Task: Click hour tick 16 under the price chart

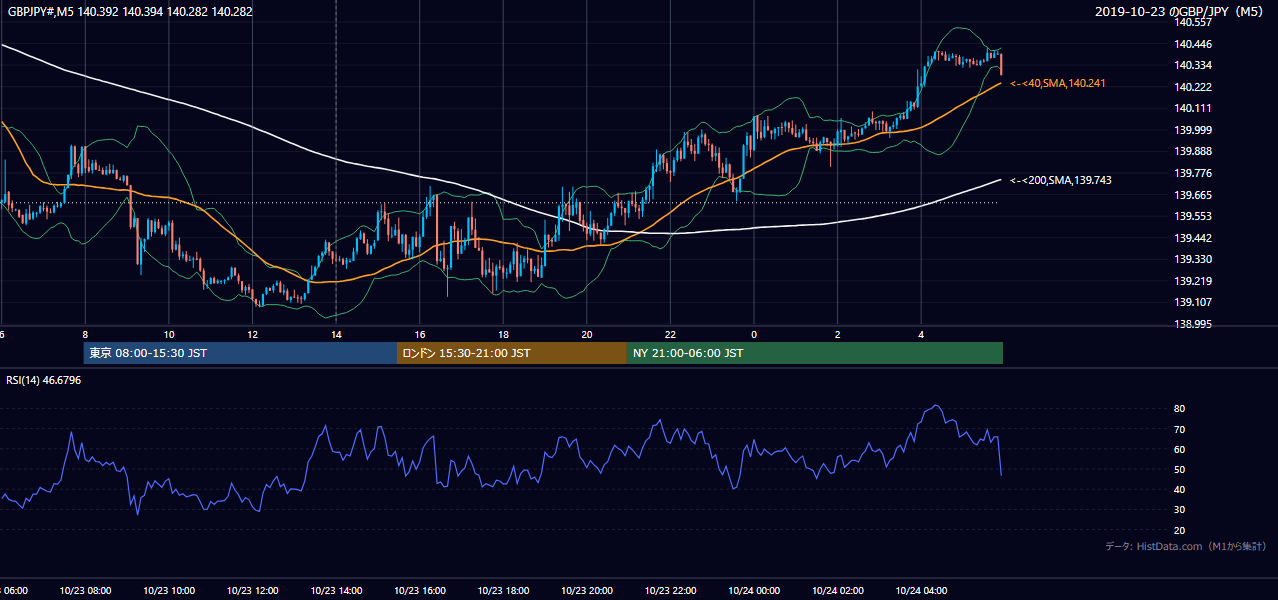Action: (420, 334)
